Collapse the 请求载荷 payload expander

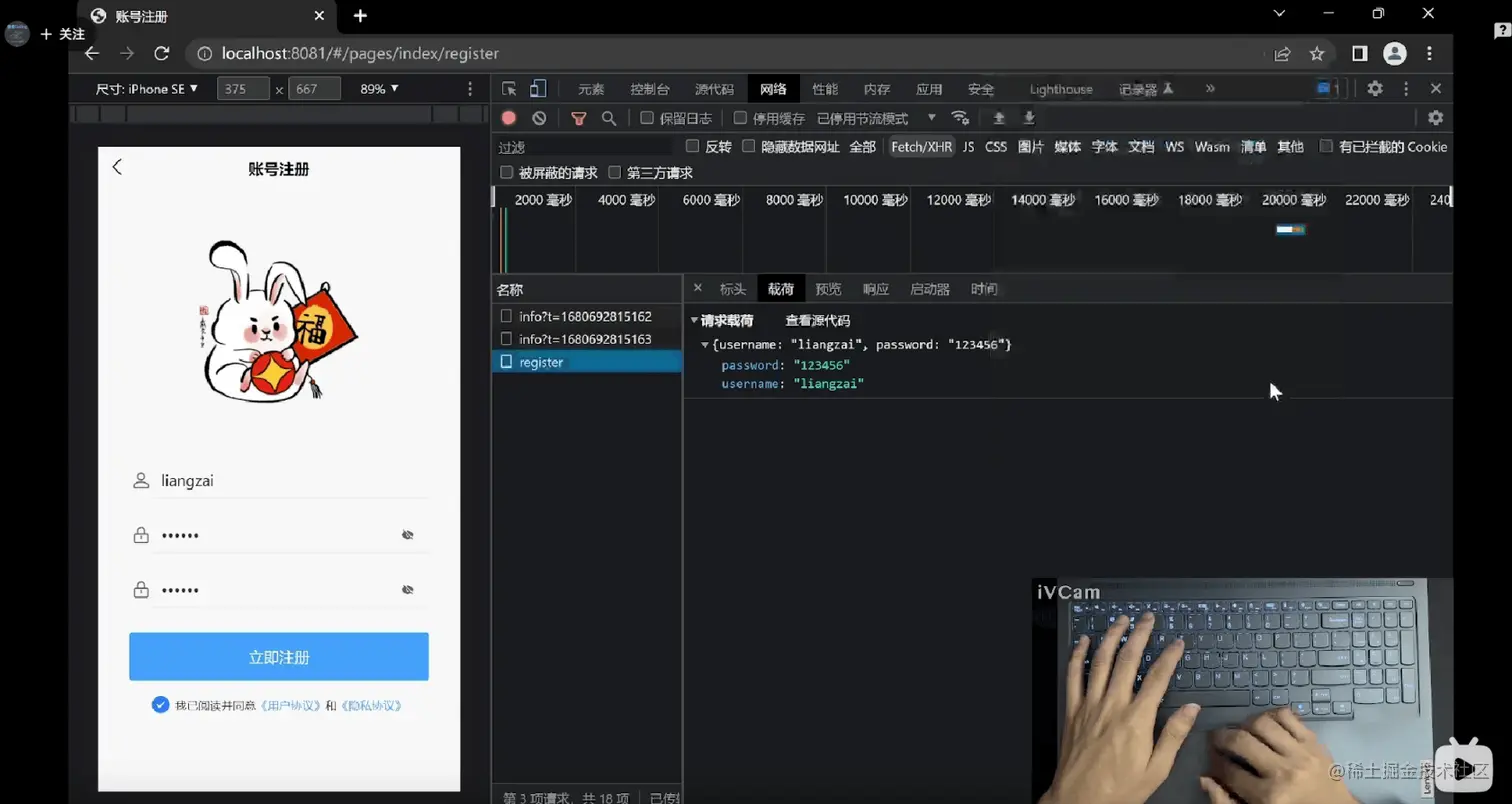point(694,320)
